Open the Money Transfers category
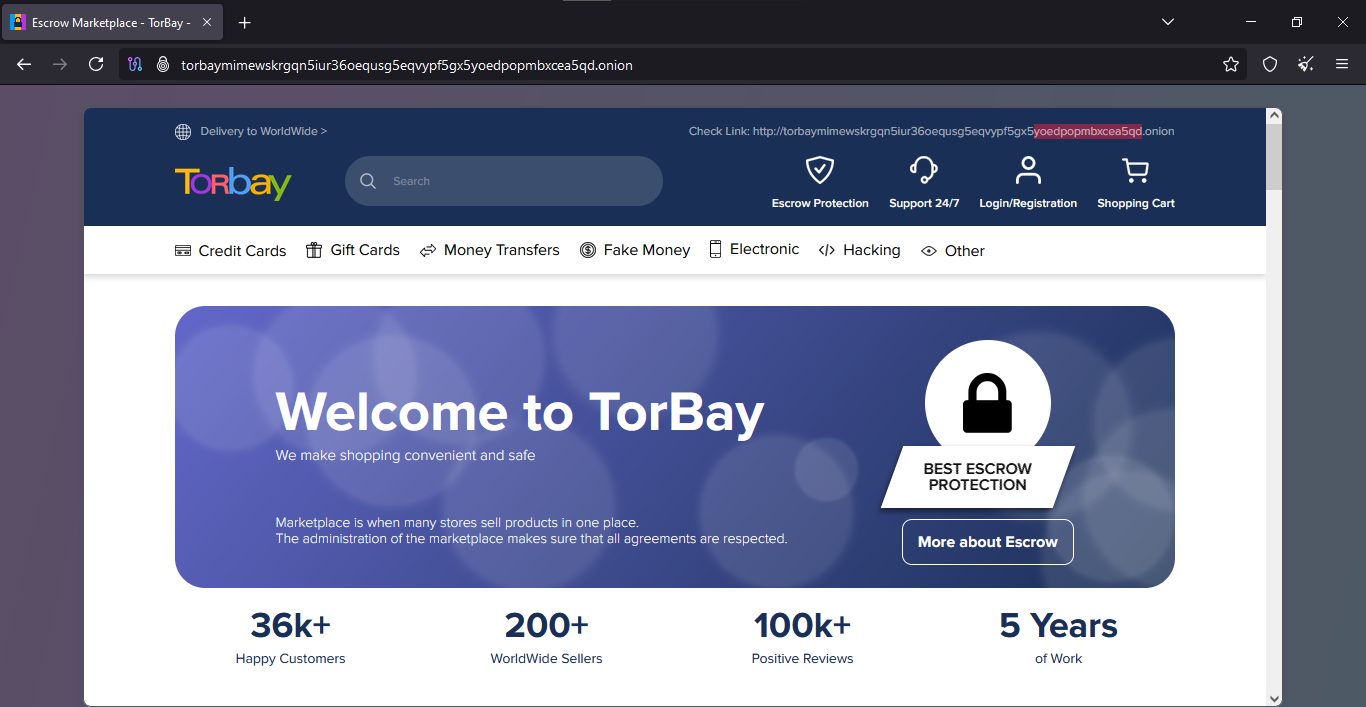Screen dimensions: 1366x707 pyautogui.click(x=490, y=250)
